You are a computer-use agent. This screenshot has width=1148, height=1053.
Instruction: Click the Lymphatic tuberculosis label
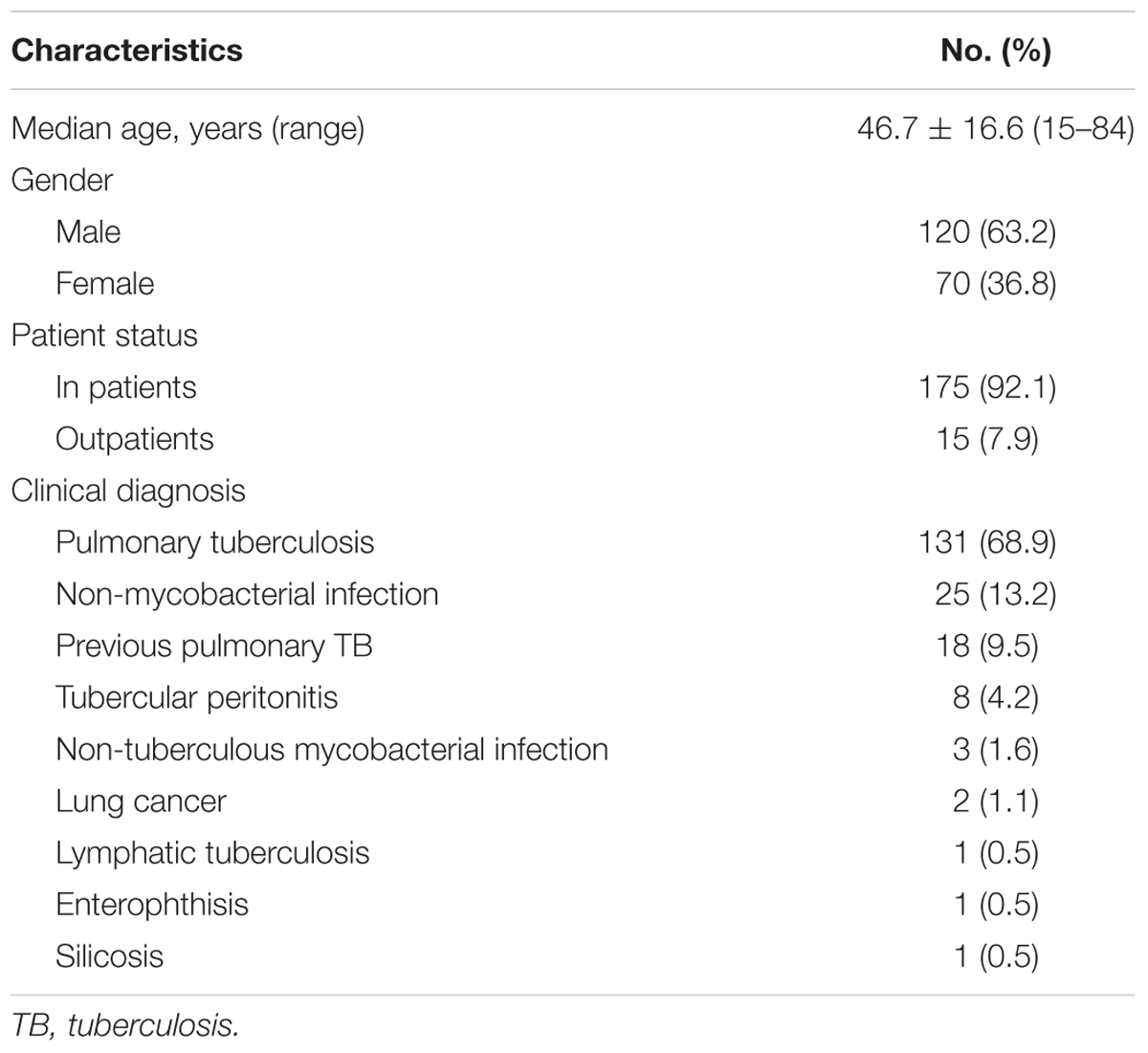point(212,852)
